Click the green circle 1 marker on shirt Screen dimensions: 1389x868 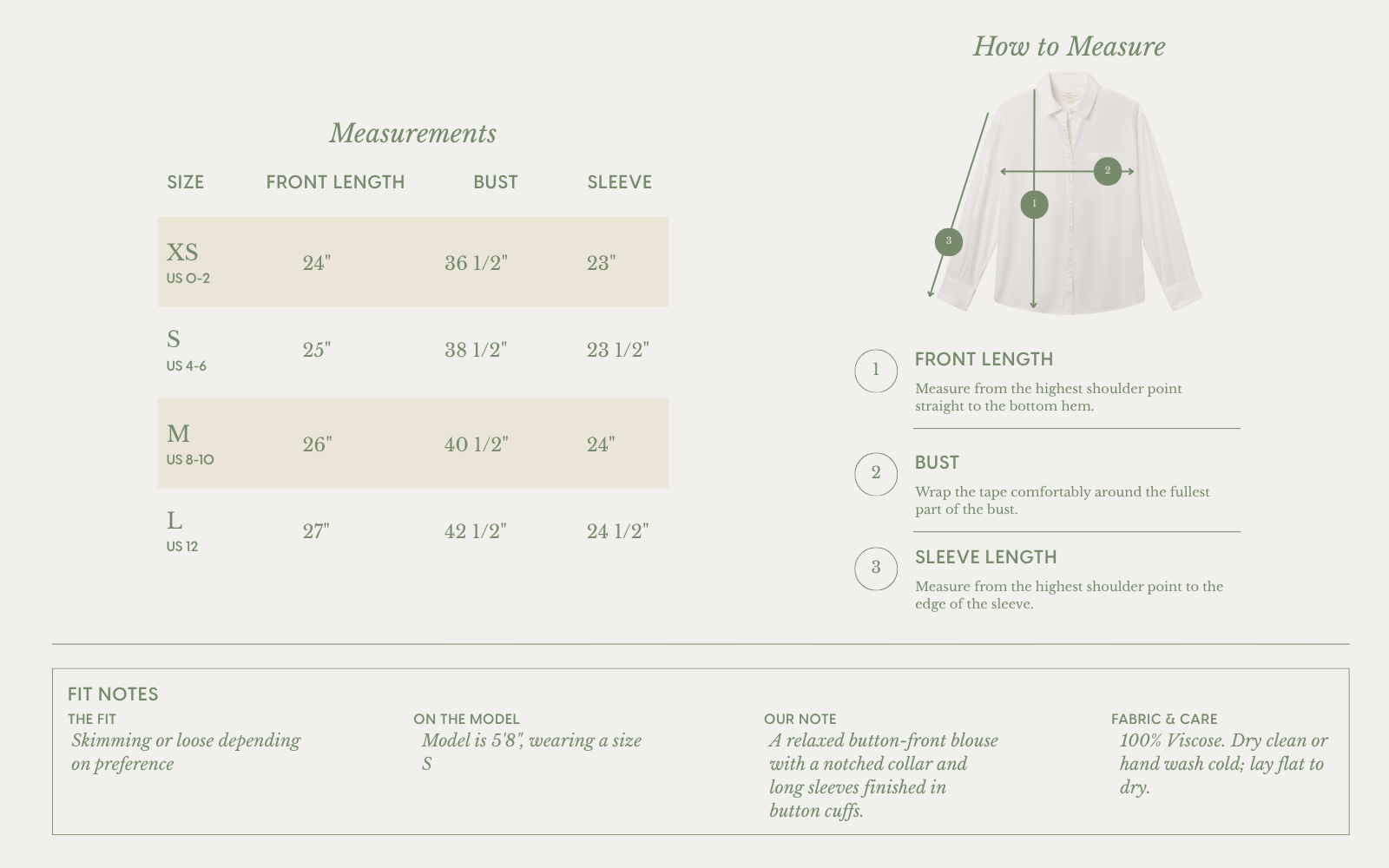pos(1034,204)
